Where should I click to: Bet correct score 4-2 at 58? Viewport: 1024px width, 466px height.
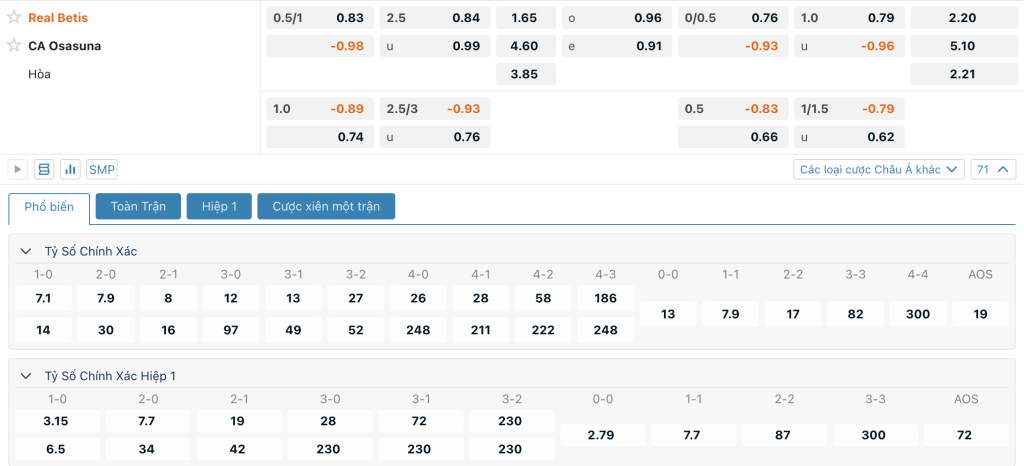543,298
